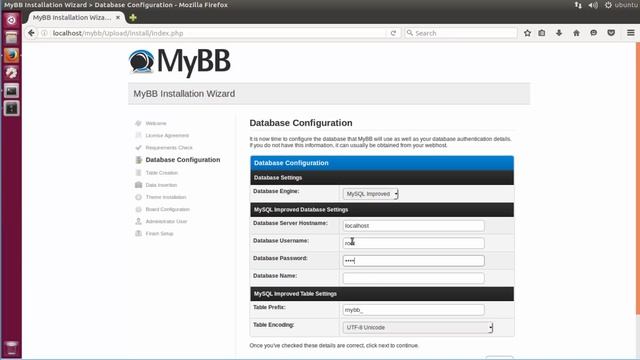
Task: Open the floppy disk launcher icon
Action: pos(11,108)
